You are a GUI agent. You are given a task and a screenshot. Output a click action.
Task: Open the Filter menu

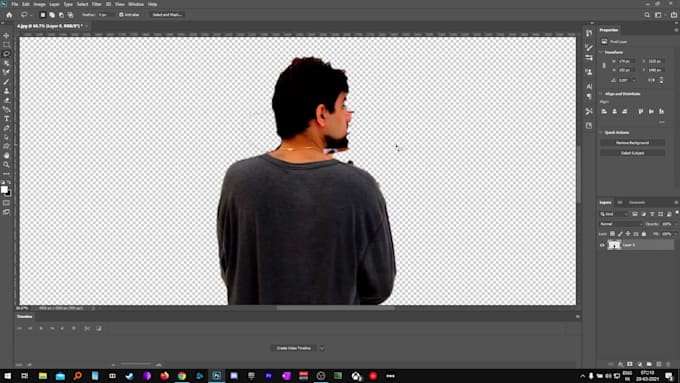click(96, 4)
